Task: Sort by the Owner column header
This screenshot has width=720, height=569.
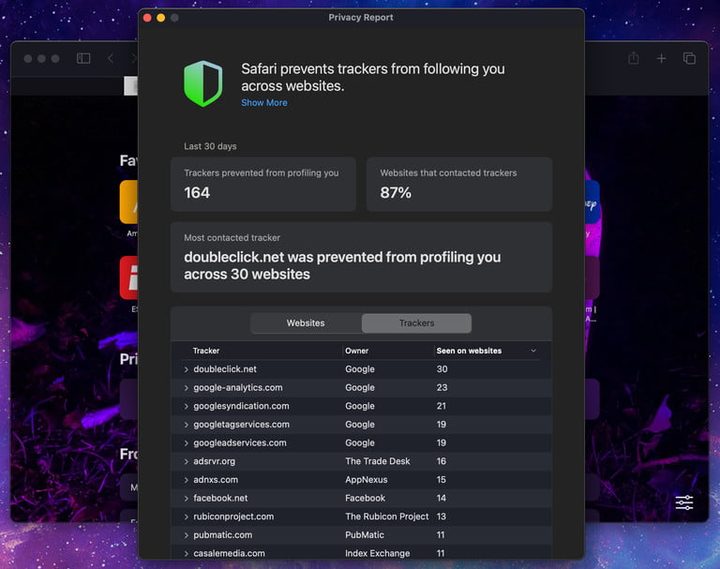Action: coord(357,351)
